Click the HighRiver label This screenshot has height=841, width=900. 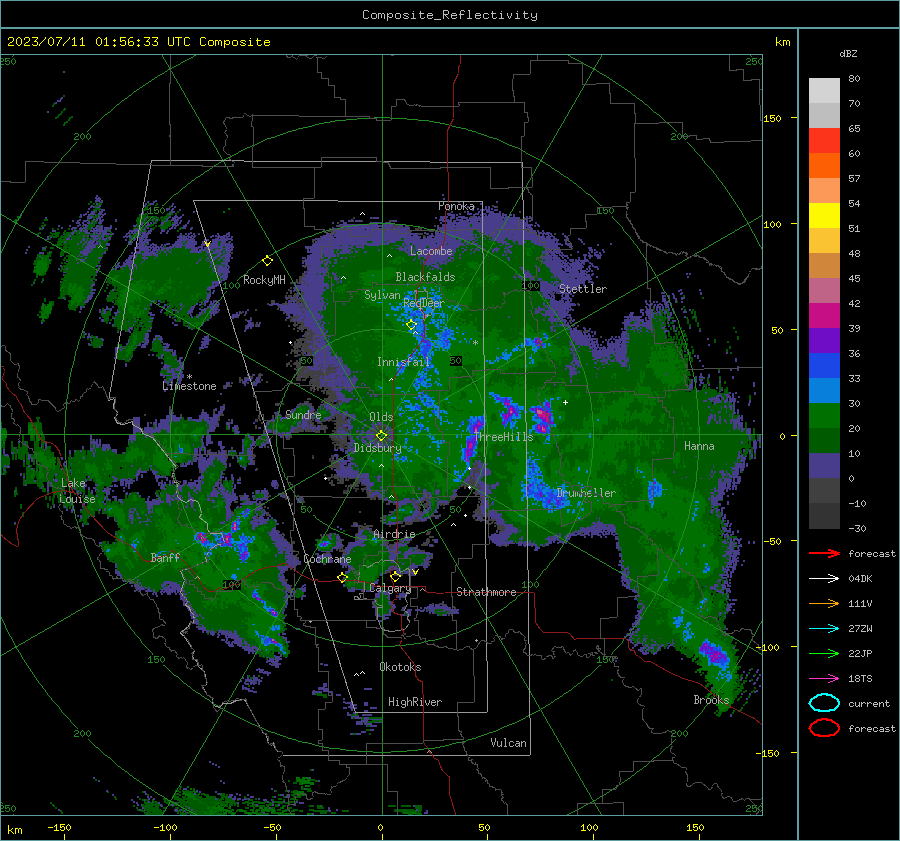point(415,702)
